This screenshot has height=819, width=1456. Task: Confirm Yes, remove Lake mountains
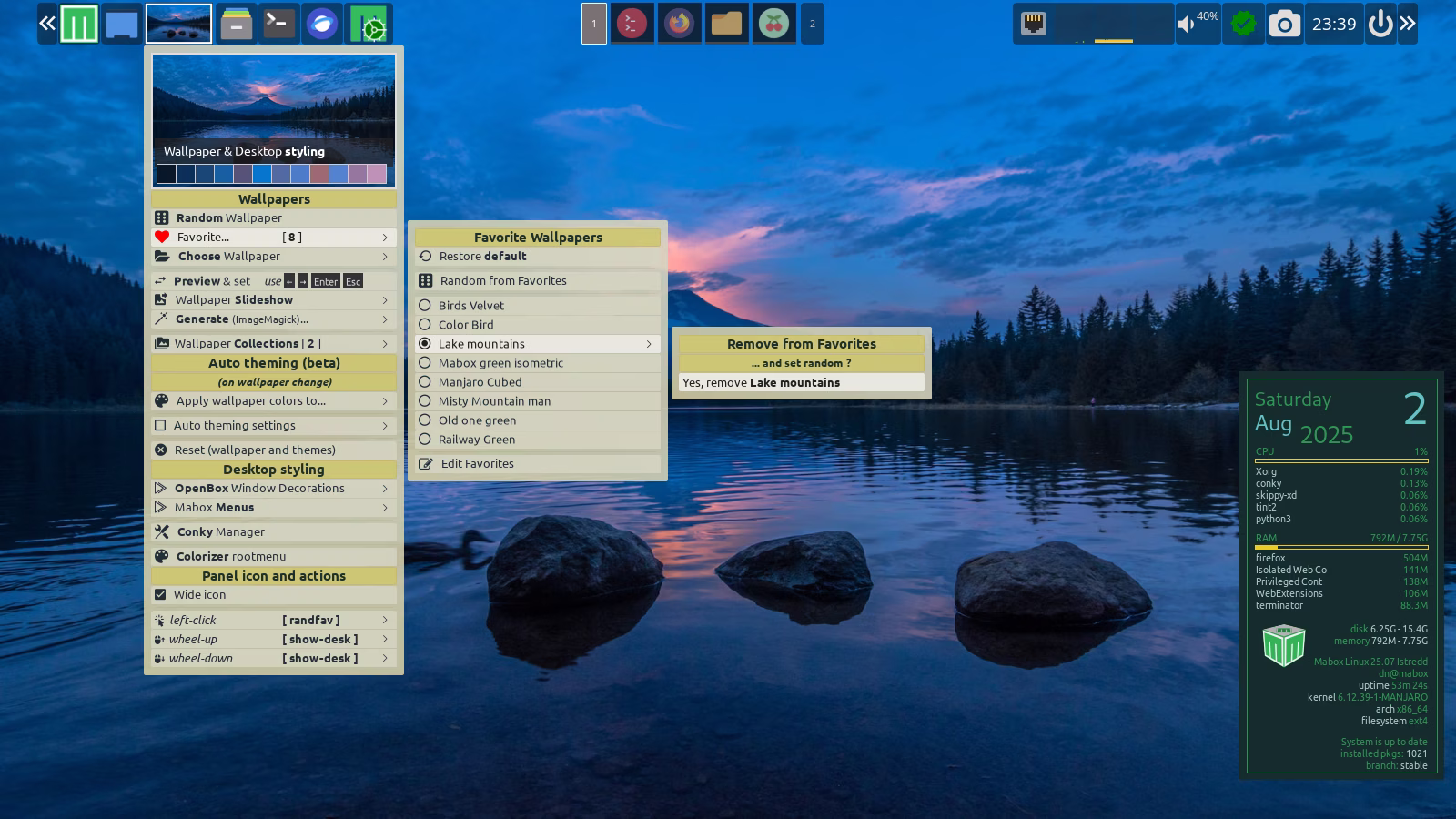coord(801,383)
